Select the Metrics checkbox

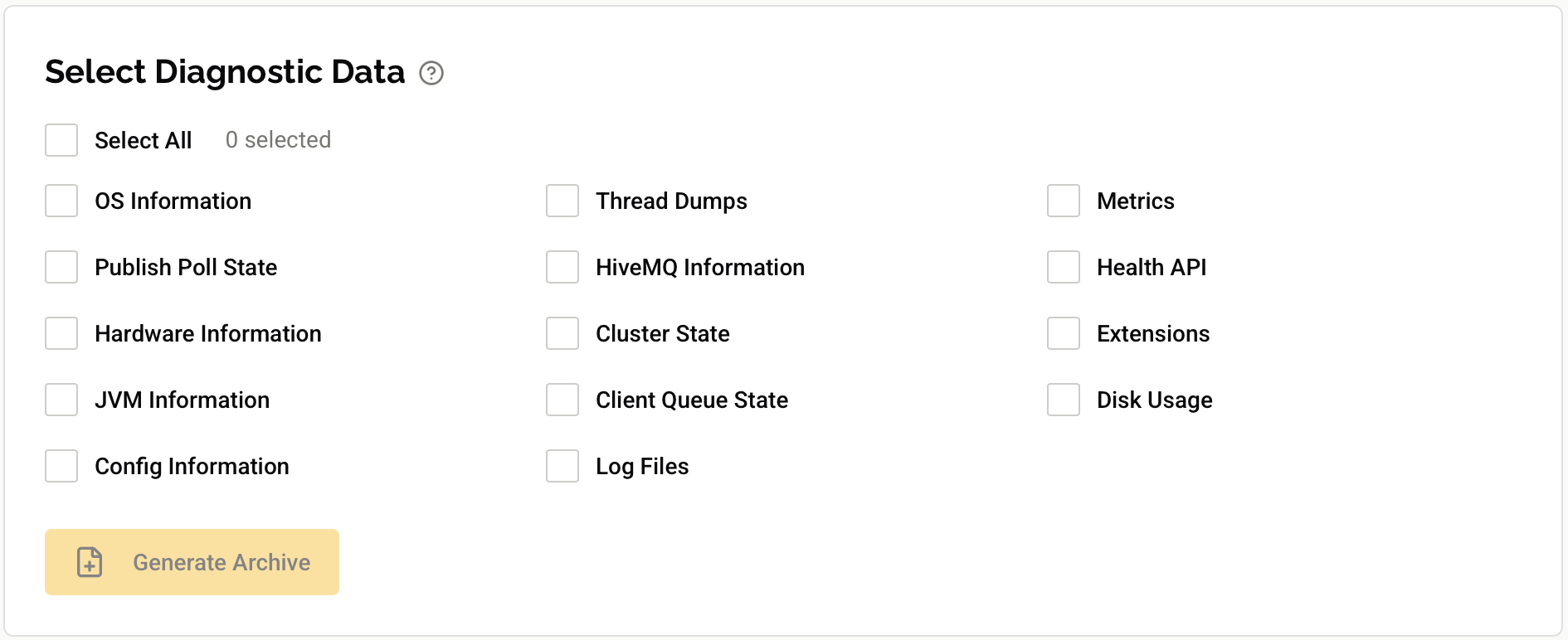coord(1063,201)
